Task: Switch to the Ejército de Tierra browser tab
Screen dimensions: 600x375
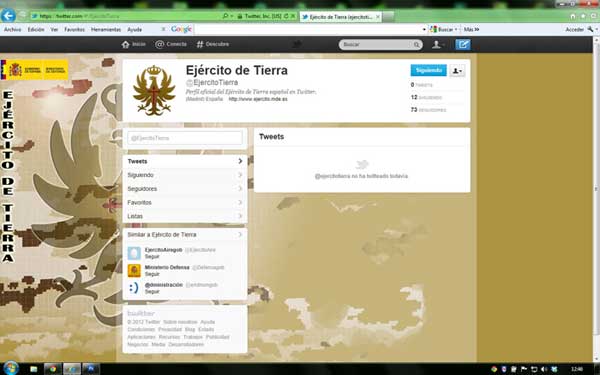Action: click(x=340, y=17)
